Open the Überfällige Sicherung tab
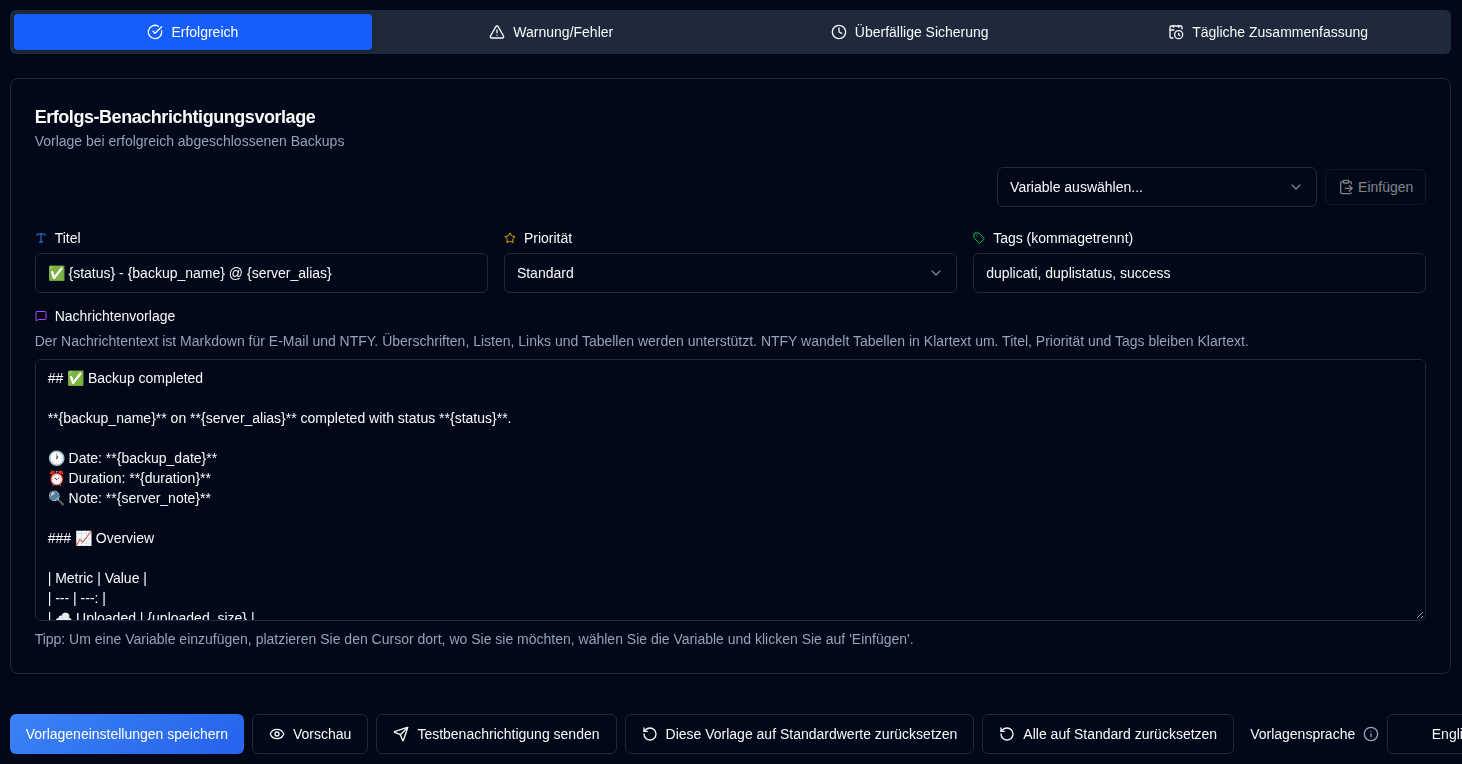 pos(909,32)
